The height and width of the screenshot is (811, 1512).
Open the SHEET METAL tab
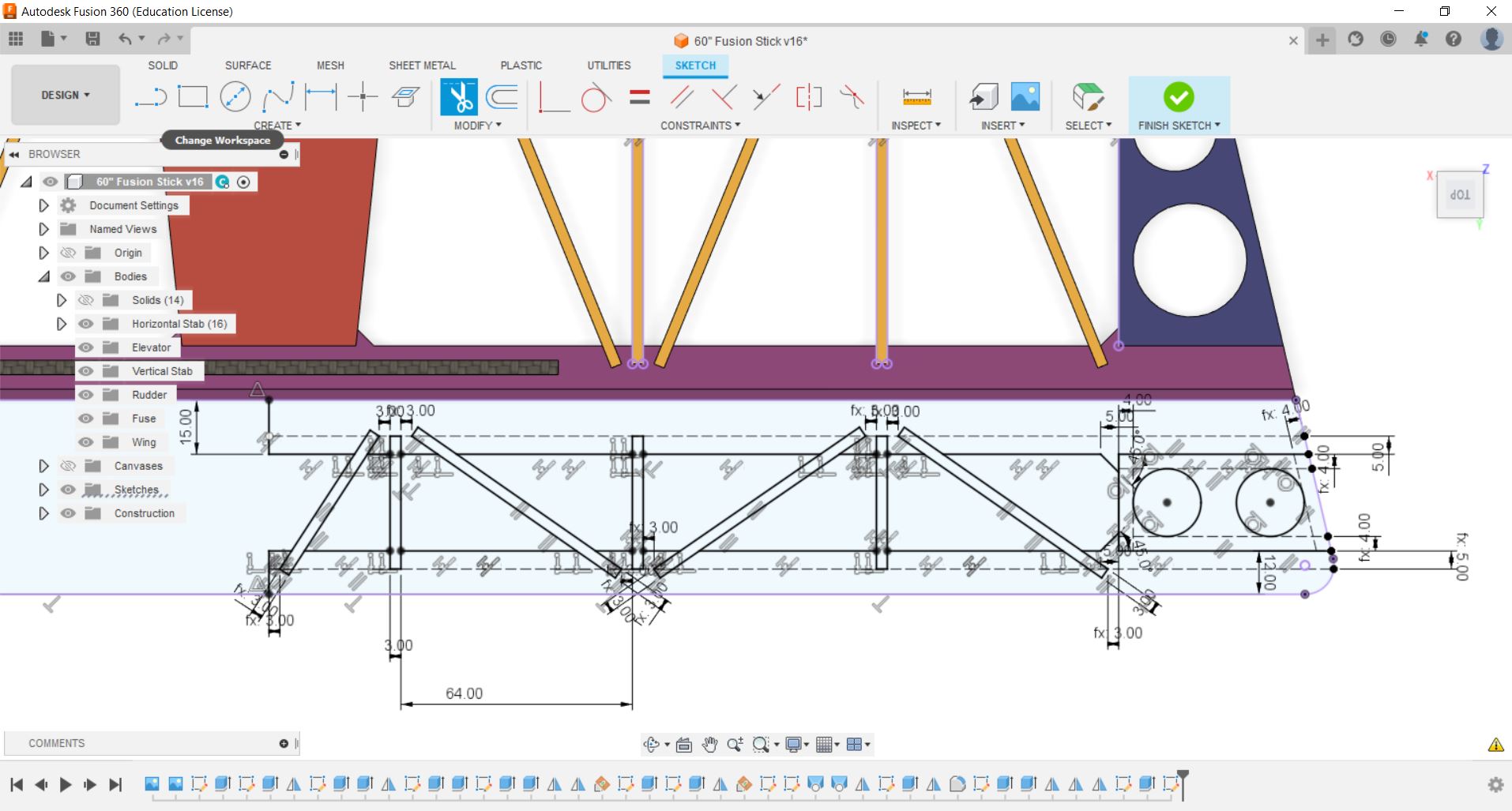pos(422,66)
